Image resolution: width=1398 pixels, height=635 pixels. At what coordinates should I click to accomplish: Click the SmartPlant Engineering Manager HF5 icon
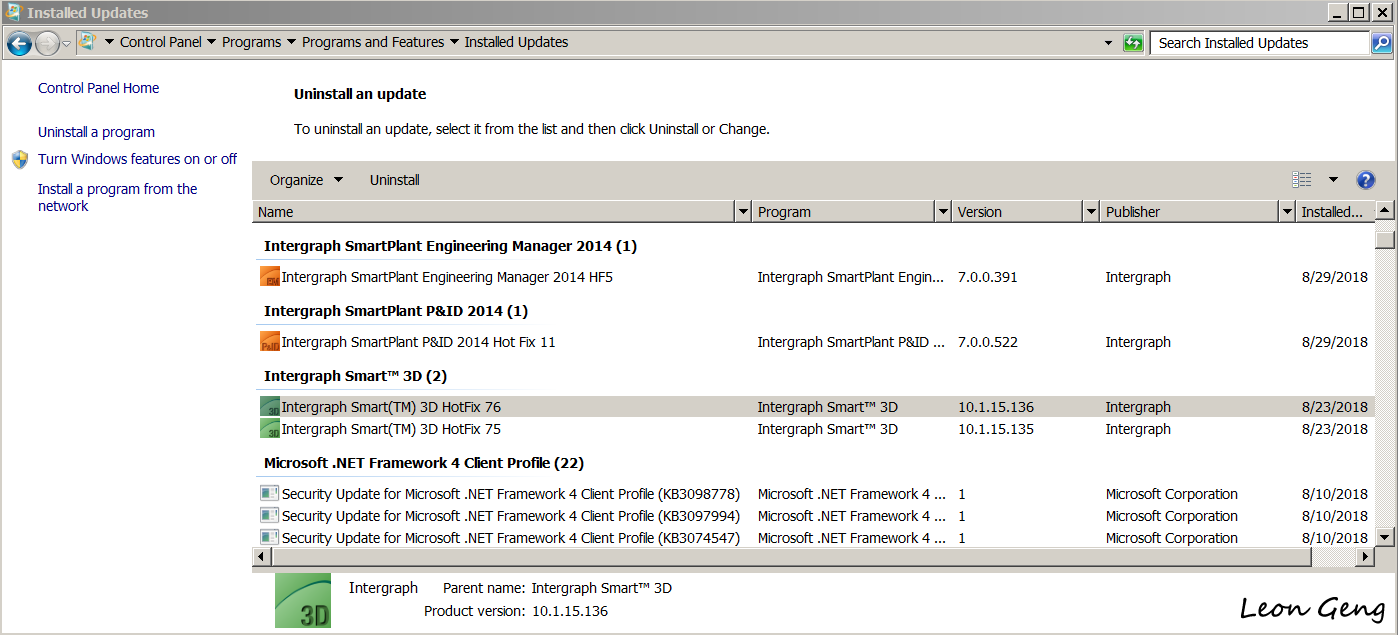click(270, 277)
